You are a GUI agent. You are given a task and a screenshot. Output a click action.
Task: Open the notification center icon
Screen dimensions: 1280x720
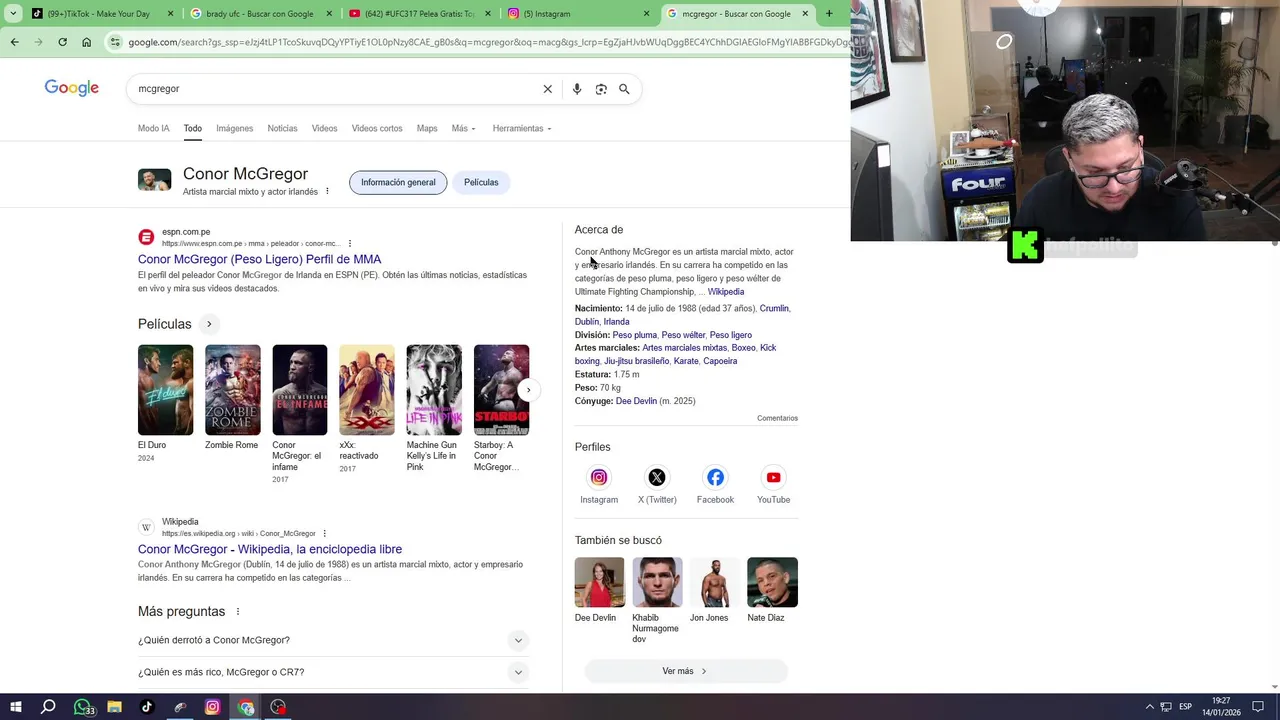tap(1258, 707)
